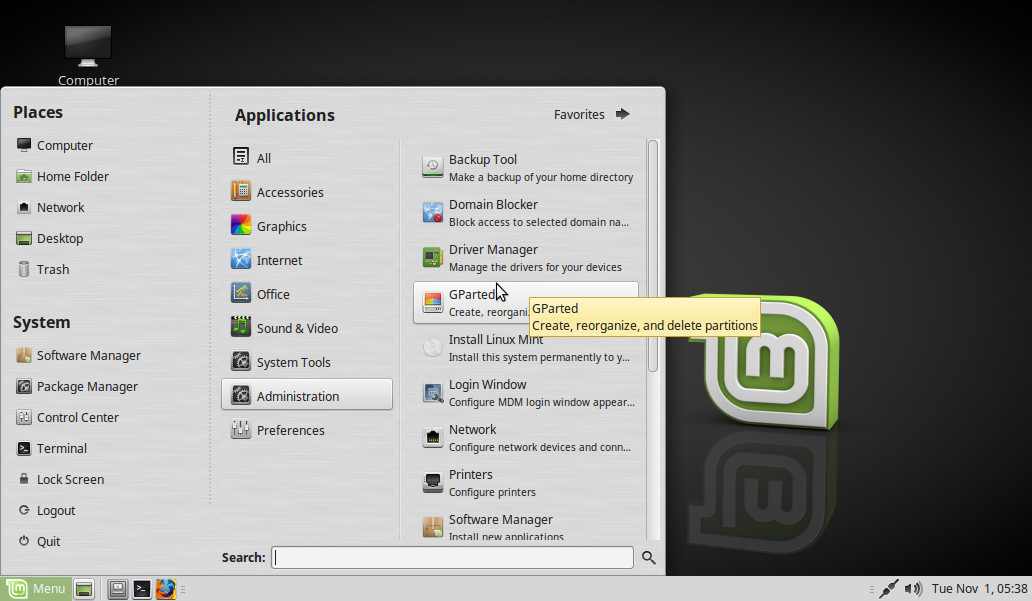Click the Firefox icon in the taskbar
Image resolution: width=1032 pixels, height=601 pixels.
pos(166,589)
